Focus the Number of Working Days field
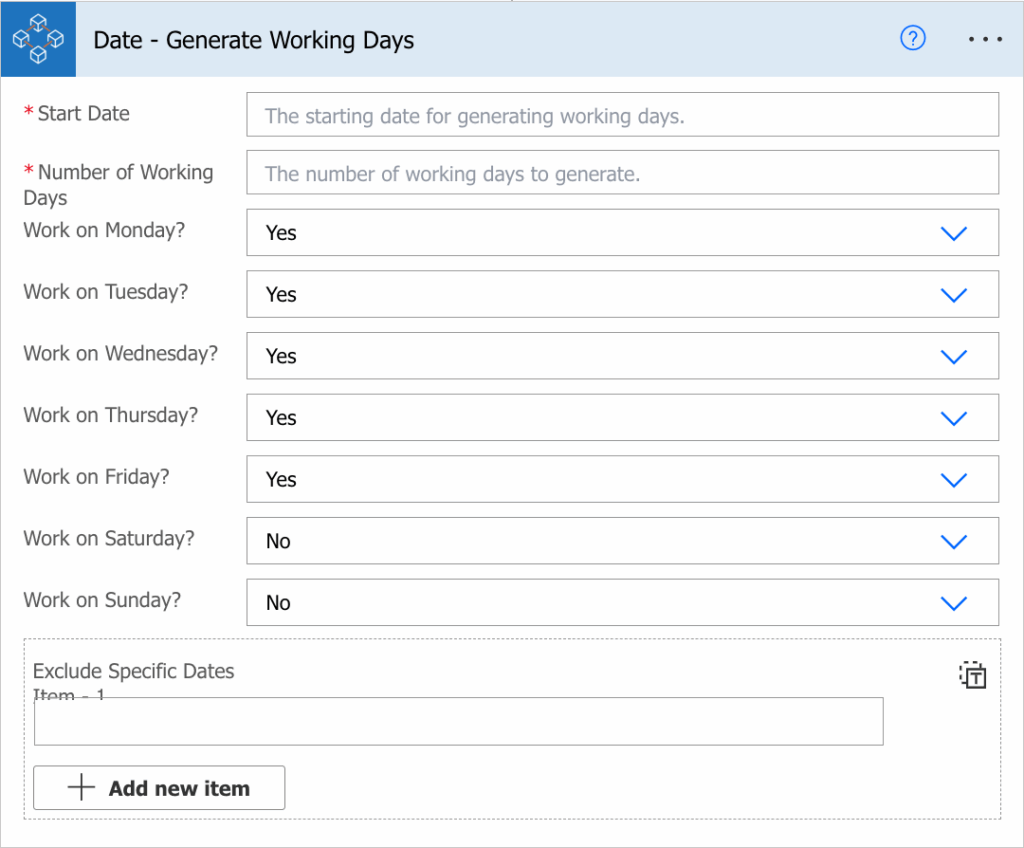1024x848 pixels. pos(622,172)
